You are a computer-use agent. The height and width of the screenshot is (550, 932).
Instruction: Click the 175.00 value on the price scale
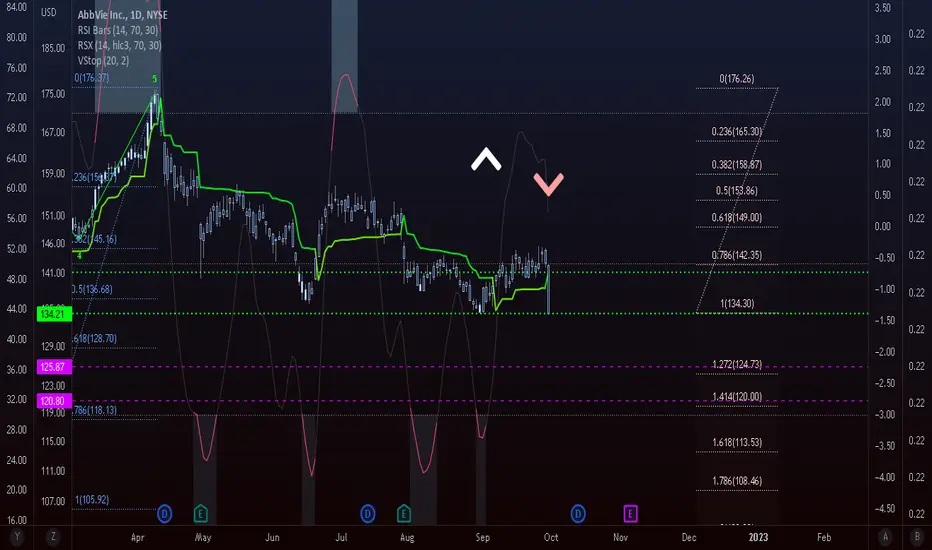pos(53,94)
